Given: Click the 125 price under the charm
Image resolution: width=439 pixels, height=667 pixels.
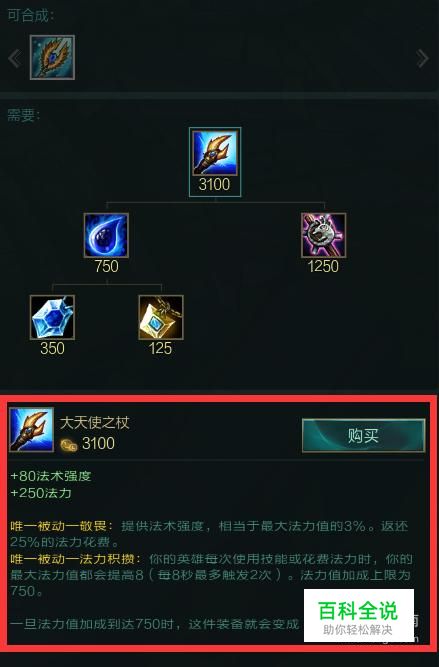Looking at the screenshot, I should (160, 349).
